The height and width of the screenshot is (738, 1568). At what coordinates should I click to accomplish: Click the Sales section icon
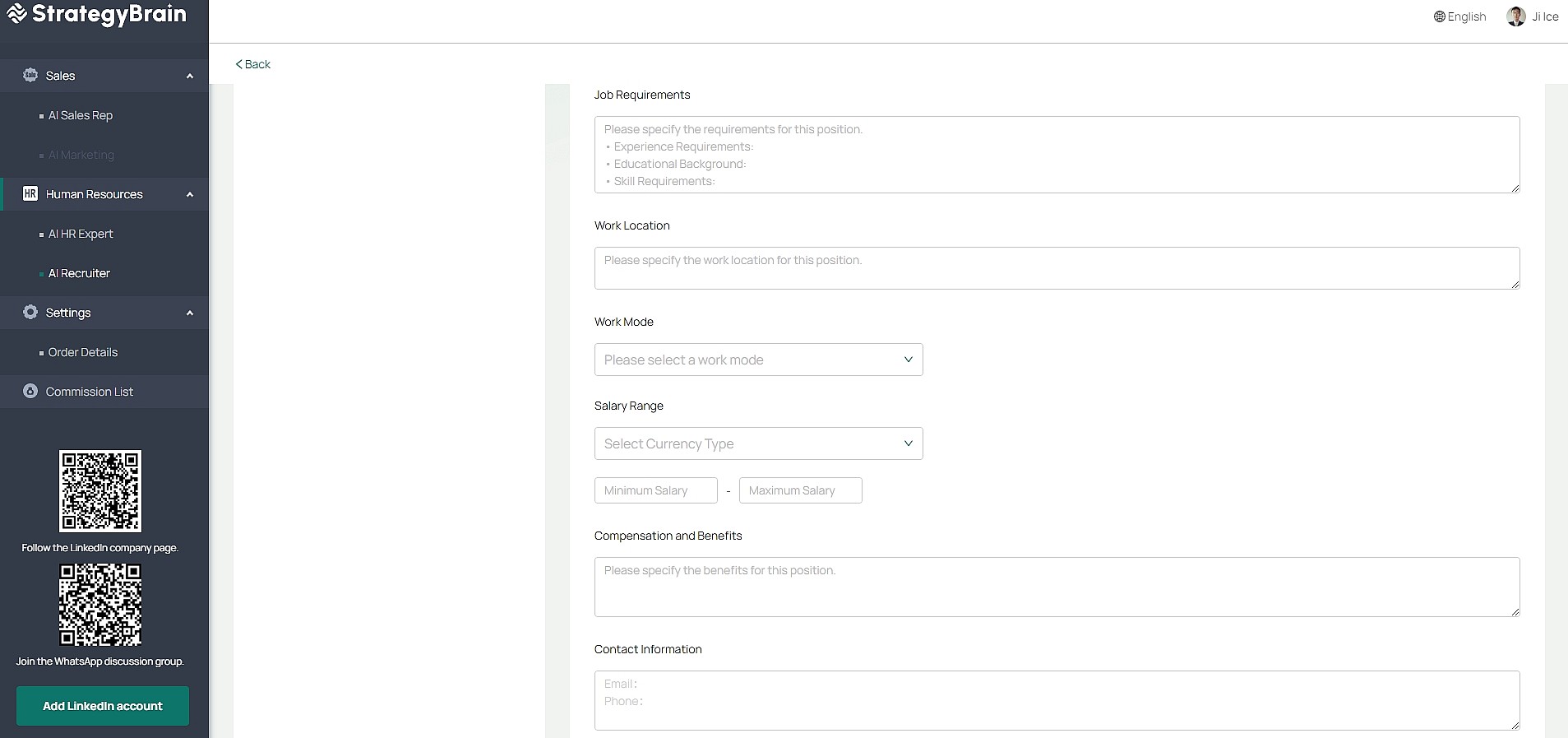pyautogui.click(x=30, y=75)
